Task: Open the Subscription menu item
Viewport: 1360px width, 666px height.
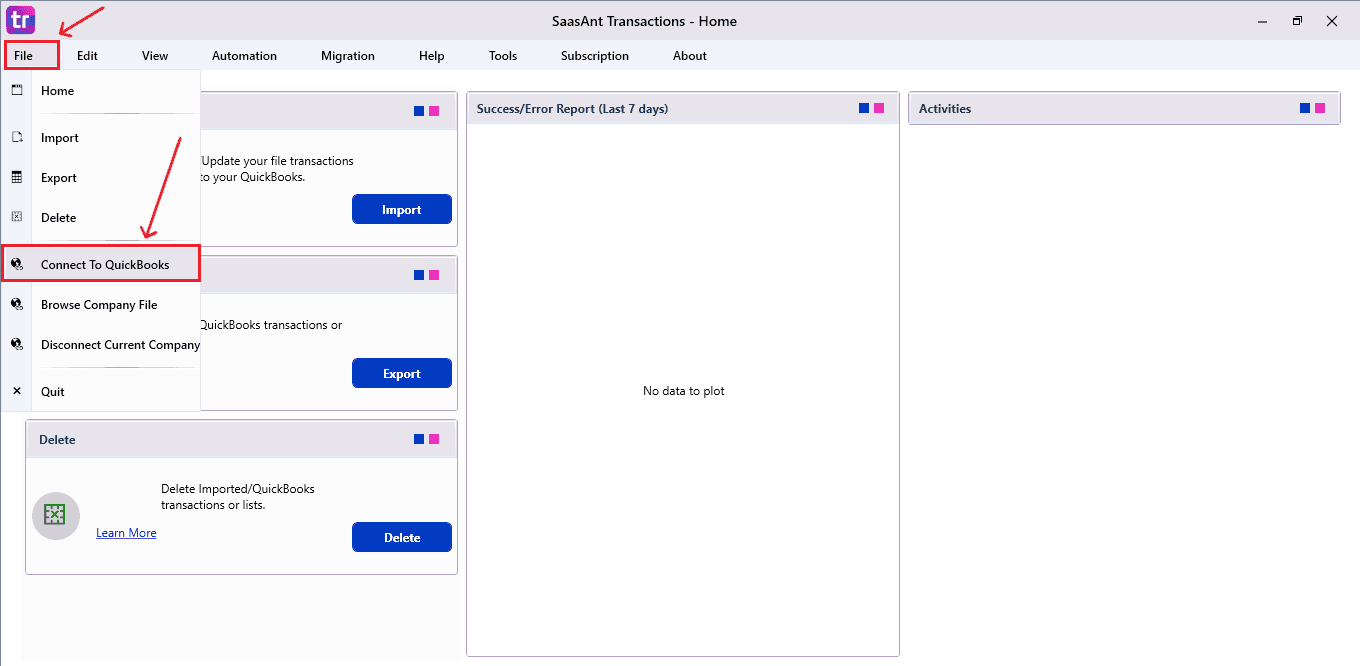Action: [x=594, y=56]
